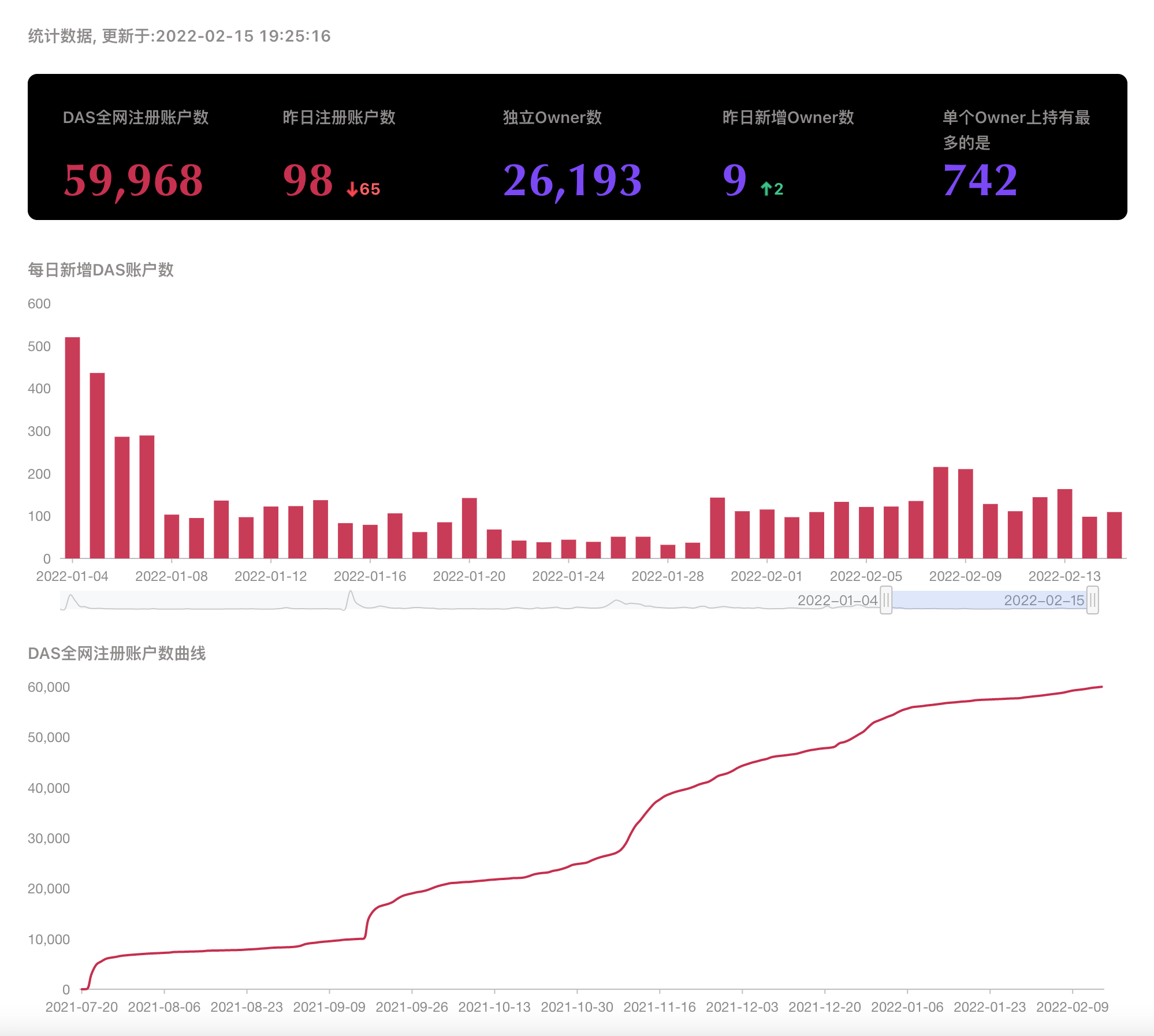Click the left data zoom slider handle
1154x1036 pixels.
pyautogui.click(x=886, y=601)
